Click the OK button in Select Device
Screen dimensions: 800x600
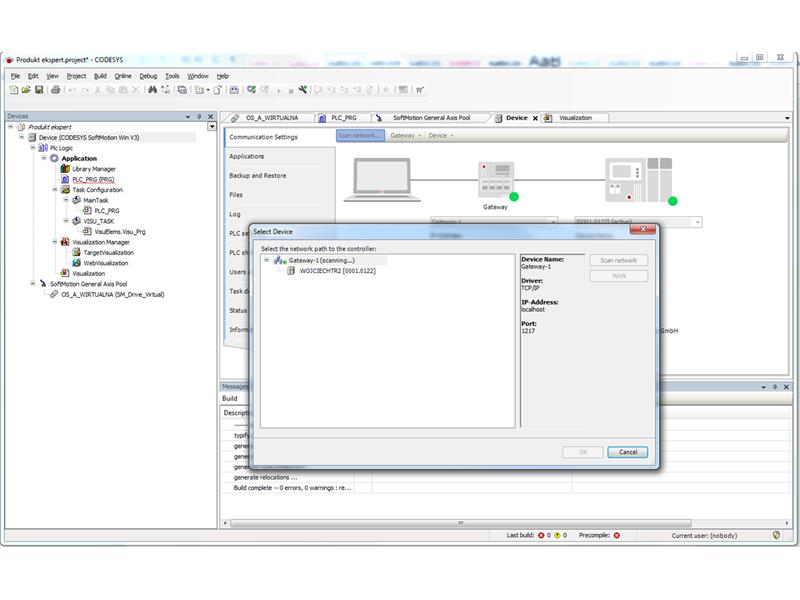[583, 452]
